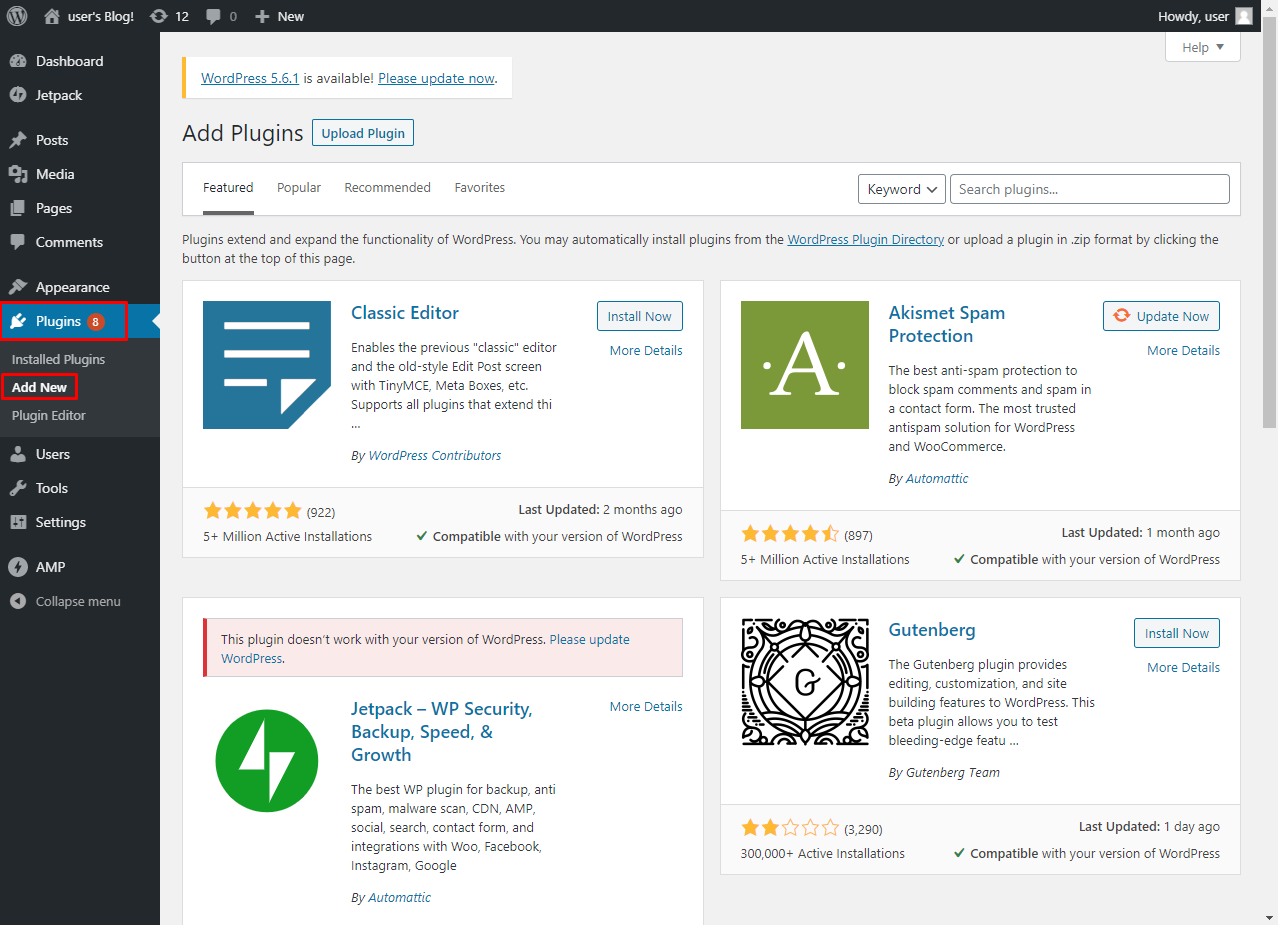This screenshot has height=925, width=1278.
Task: Click Classic Editor's five-star rating
Action: coord(252,511)
